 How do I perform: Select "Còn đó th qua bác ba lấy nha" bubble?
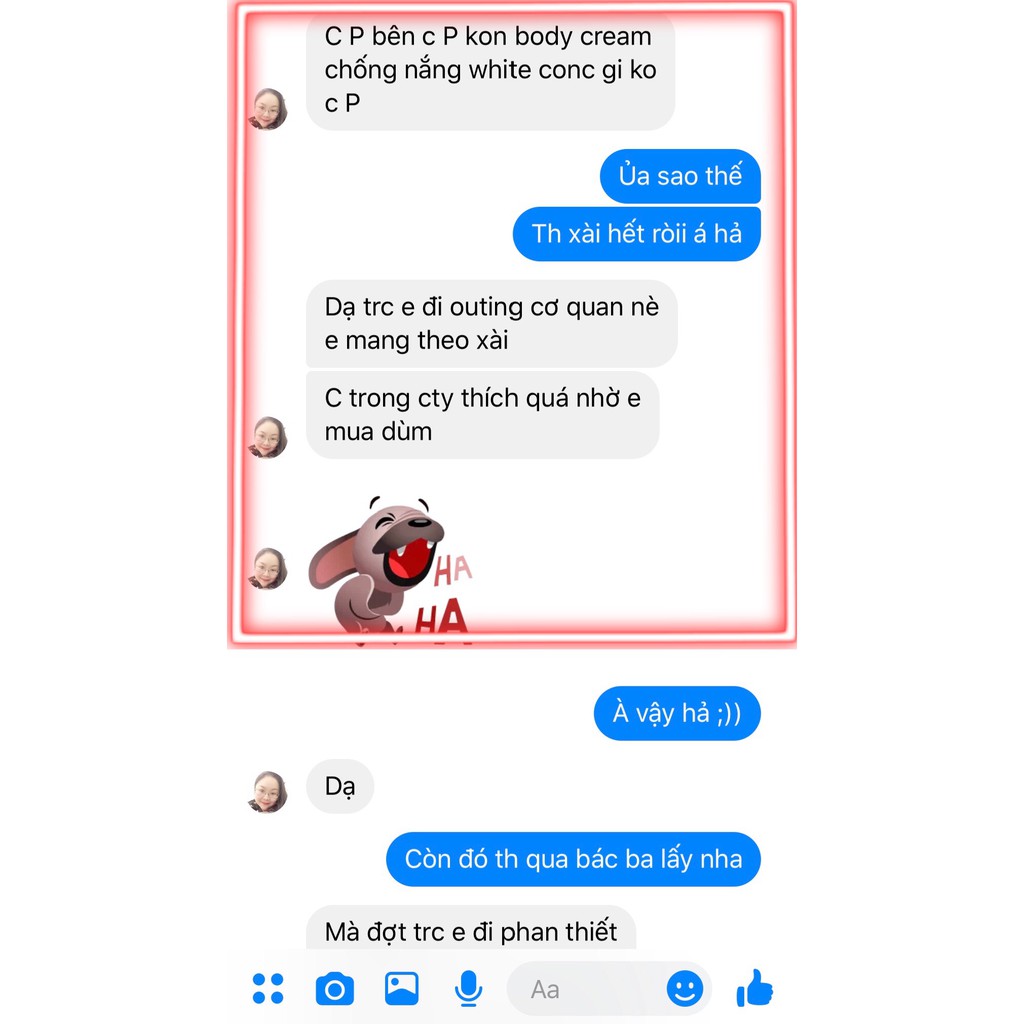(573, 859)
